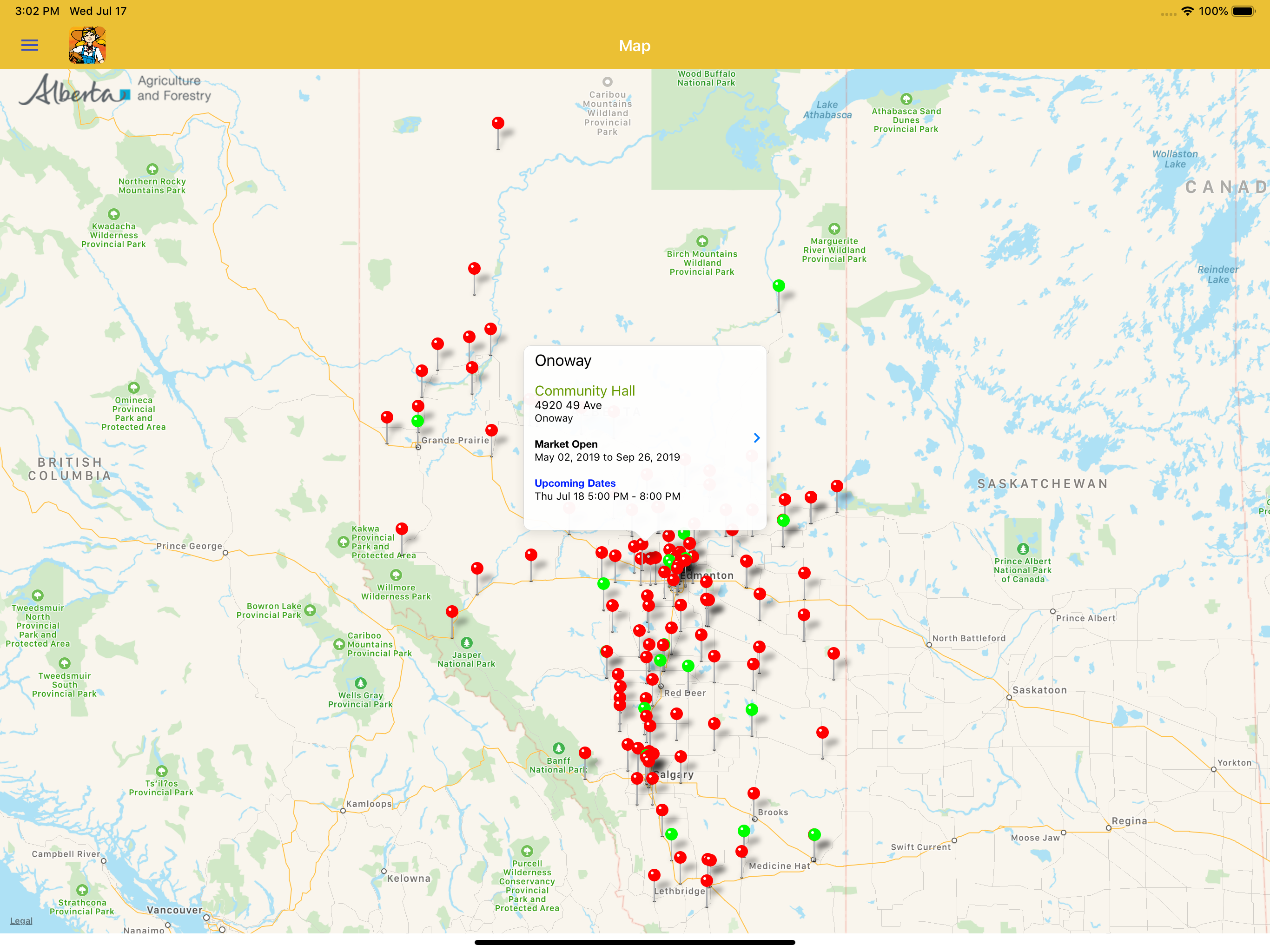
Task: Tap the Ts'il?os Provincial Park marker
Action: coord(161,771)
